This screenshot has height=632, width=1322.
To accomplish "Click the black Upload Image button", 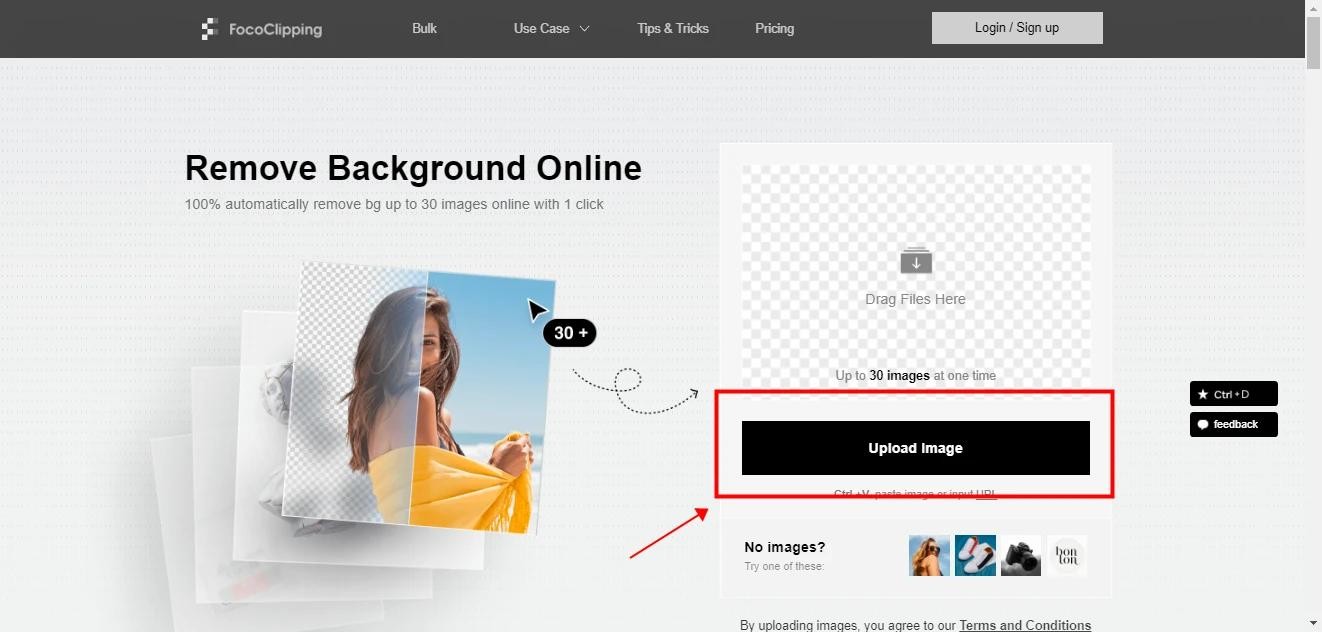I will point(915,448).
